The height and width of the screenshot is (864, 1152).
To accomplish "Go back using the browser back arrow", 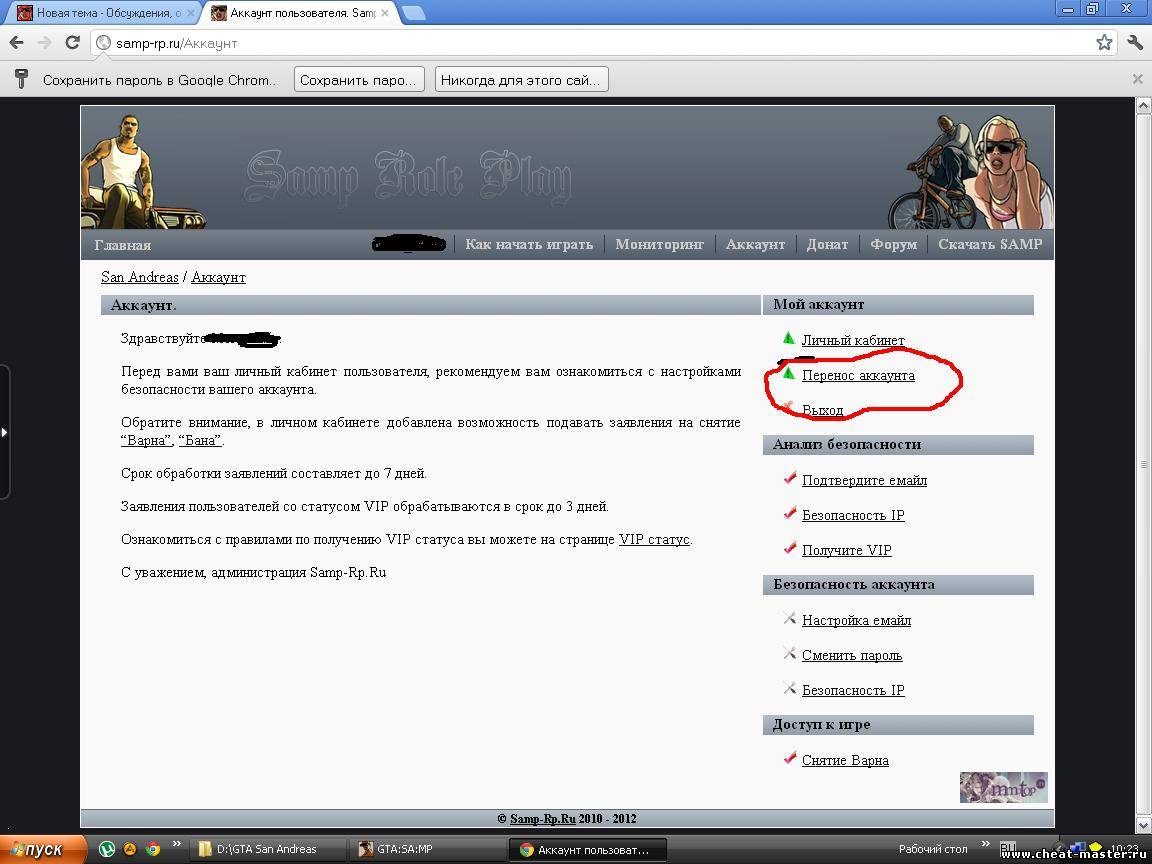I will [x=16, y=43].
